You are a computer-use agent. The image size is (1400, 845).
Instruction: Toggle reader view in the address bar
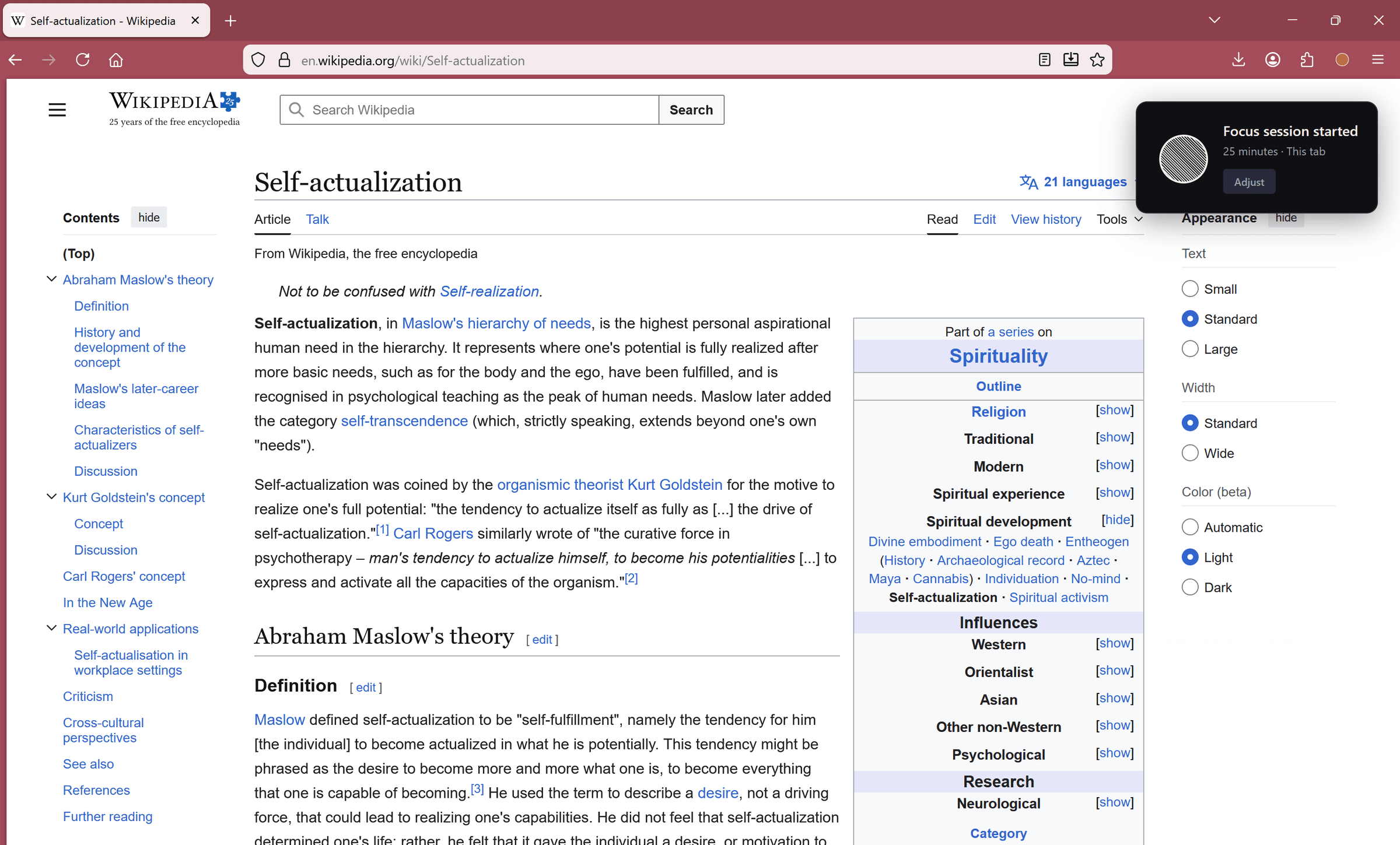pyautogui.click(x=1044, y=59)
